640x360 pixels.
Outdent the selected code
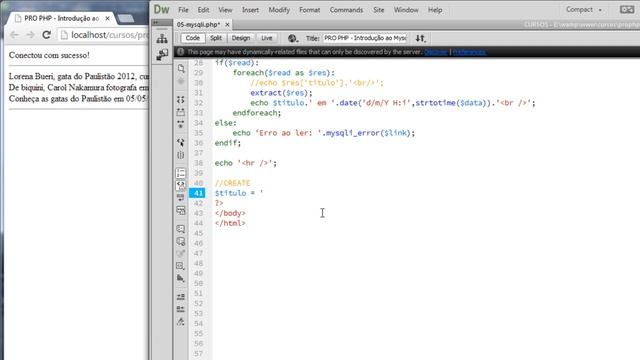pos(181,309)
